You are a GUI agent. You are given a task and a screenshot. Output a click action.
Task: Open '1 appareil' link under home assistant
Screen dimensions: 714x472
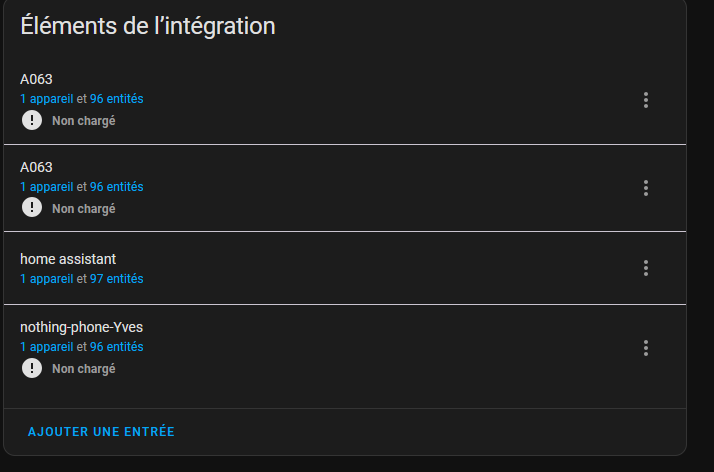[x=46, y=279]
